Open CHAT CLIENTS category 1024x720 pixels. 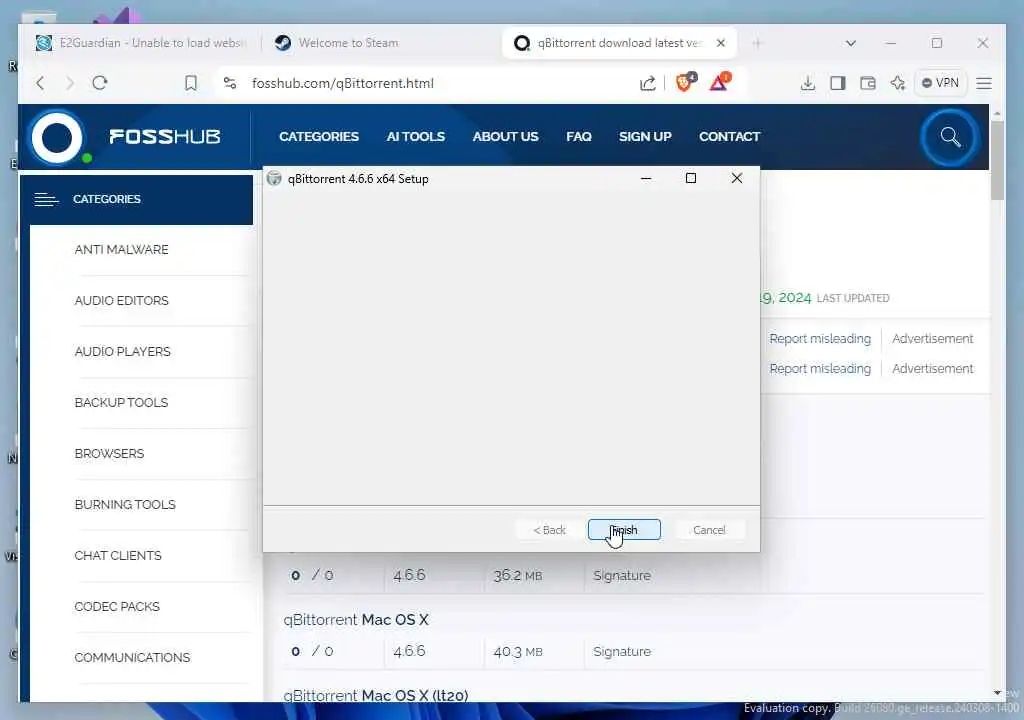coord(118,555)
